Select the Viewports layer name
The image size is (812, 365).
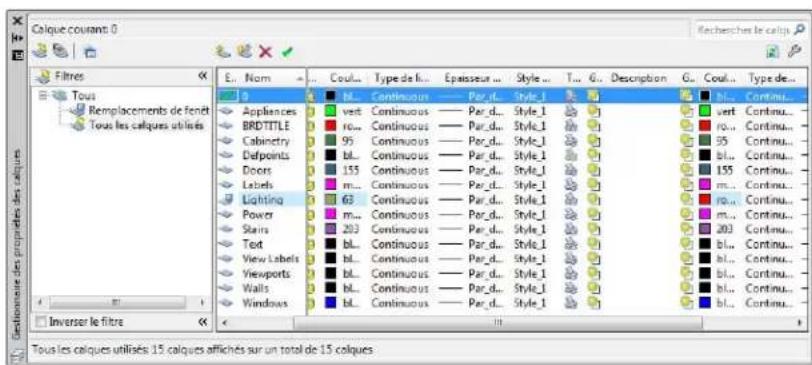(x=266, y=273)
